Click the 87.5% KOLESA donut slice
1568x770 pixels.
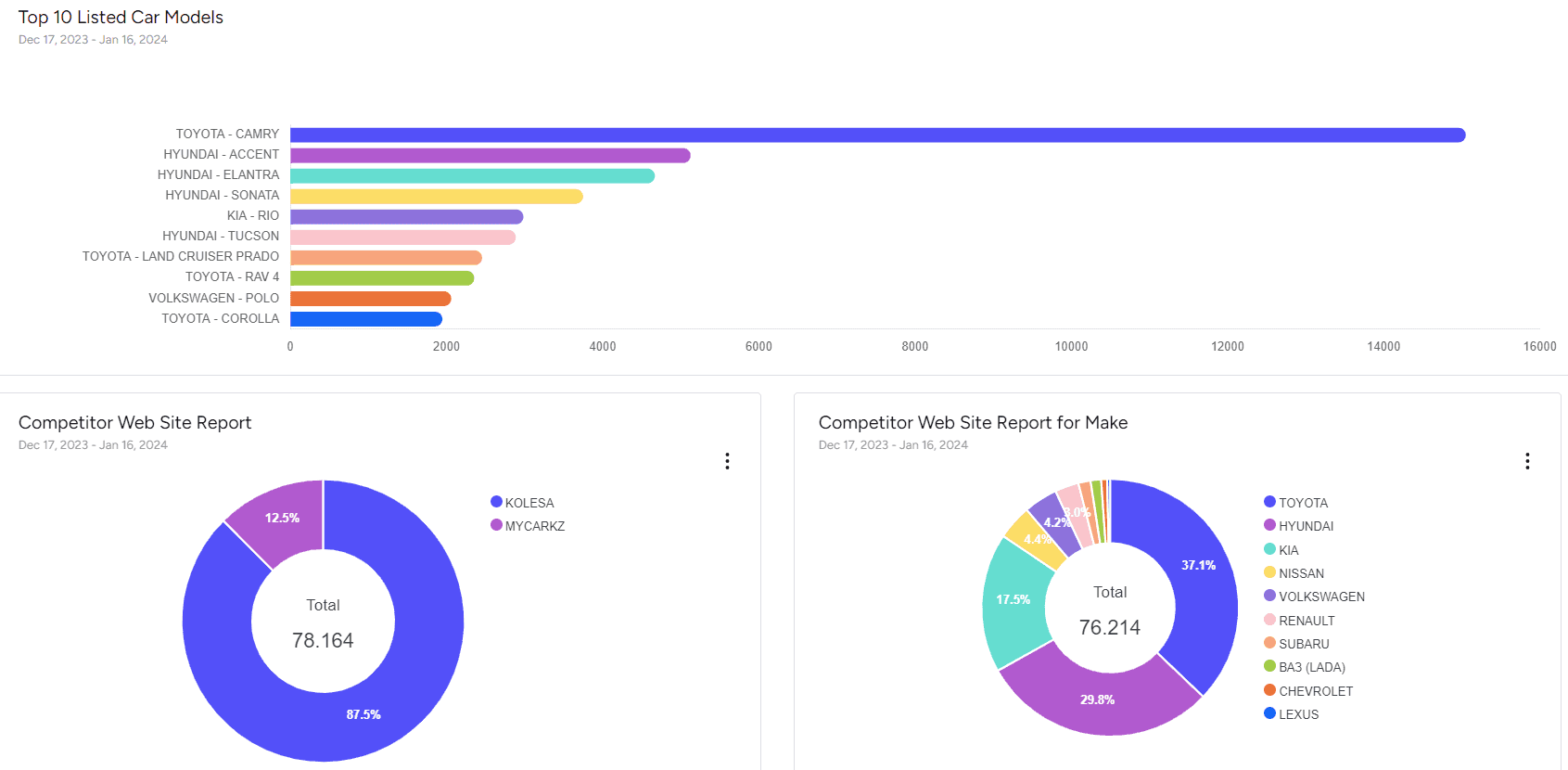(363, 714)
